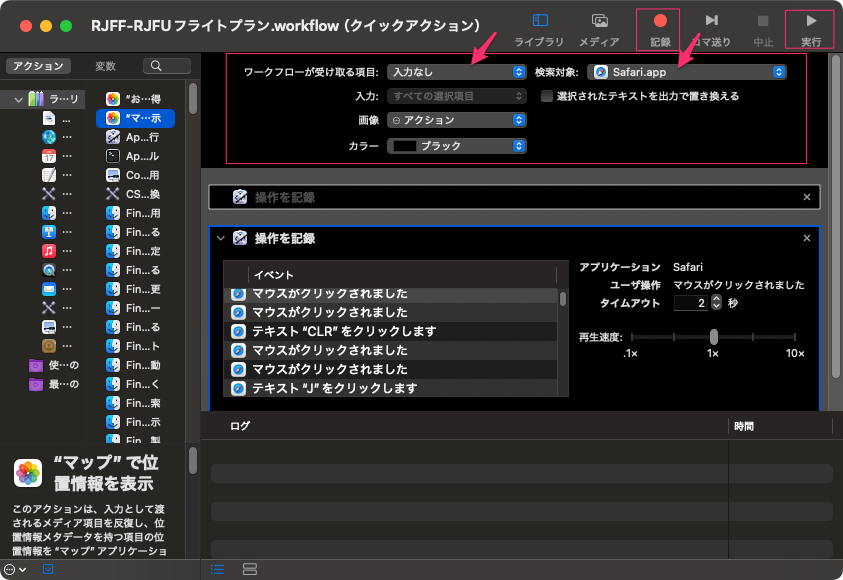
Task: Click the Record (記録) button in toolbar
Action: pos(659,27)
